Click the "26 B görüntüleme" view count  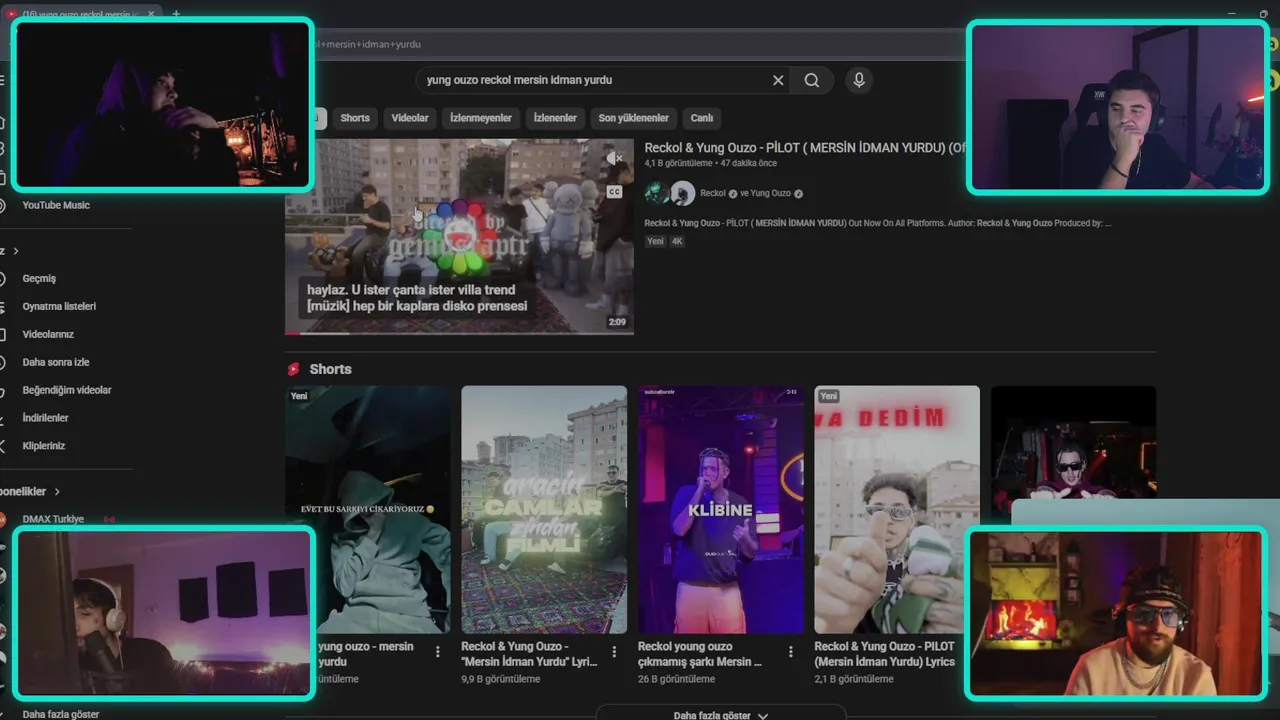(676, 679)
